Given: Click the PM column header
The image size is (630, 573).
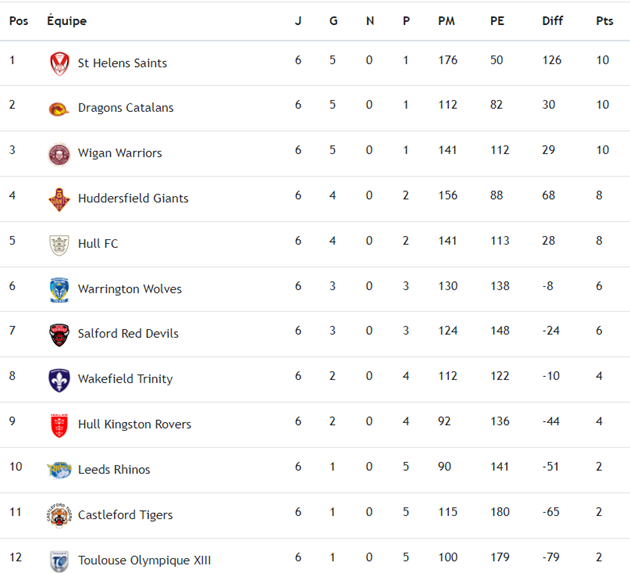Looking at the screenshot, I should [447, 21].
